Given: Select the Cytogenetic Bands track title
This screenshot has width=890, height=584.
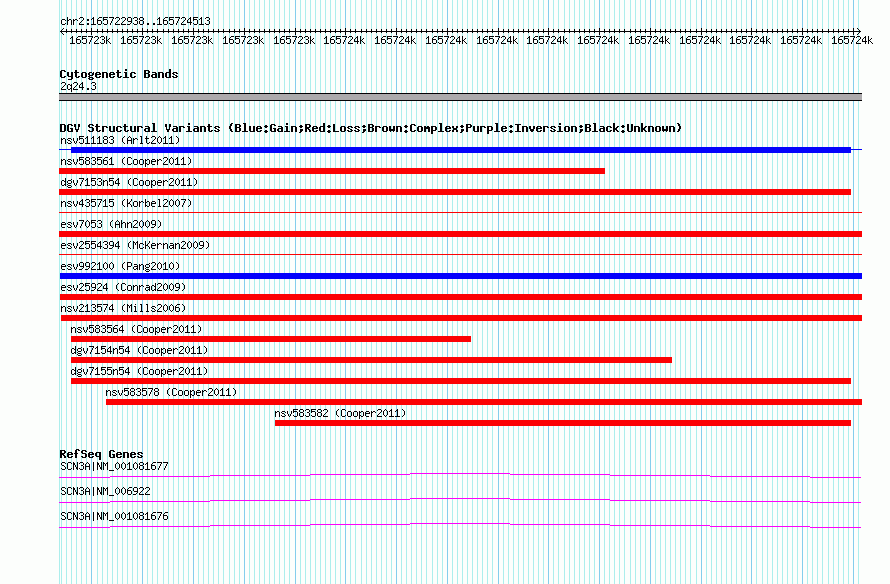Looking at the screenshot, I should (x=119, y=74).
